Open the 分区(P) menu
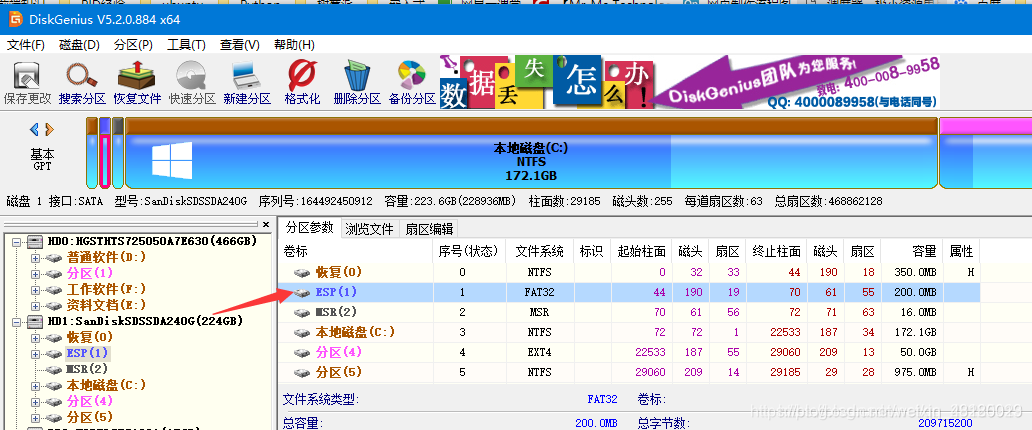This screenshot has height=430, width=1032. [x=134, y=45]
